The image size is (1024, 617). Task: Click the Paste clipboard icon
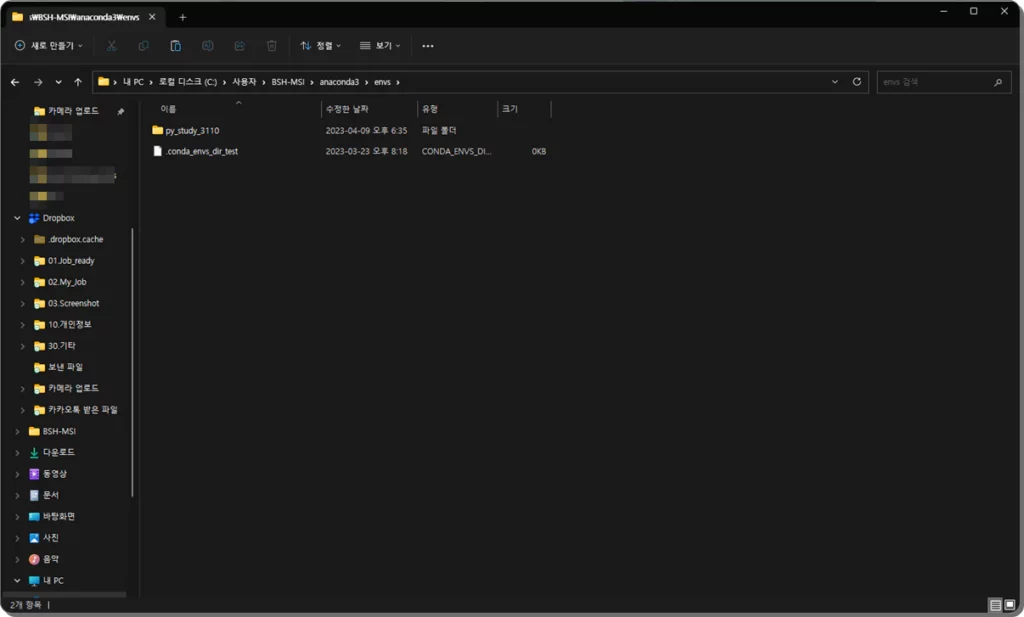click(x=176, y=46)
